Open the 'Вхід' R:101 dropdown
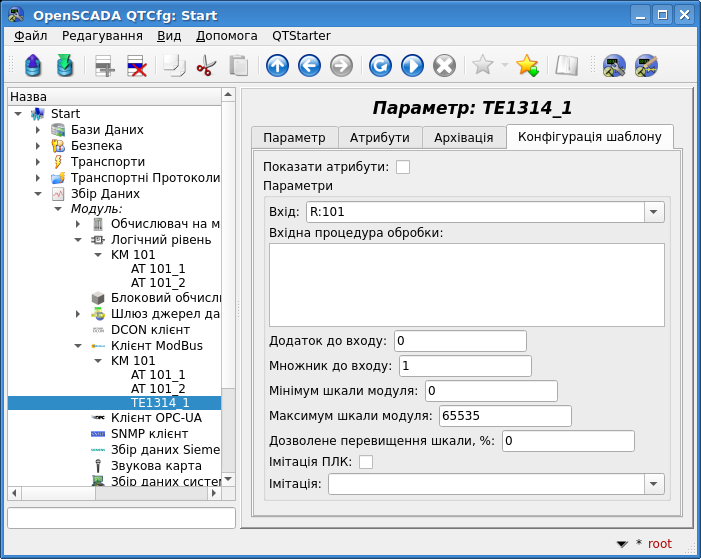701x559 pixels. [654, 212]
